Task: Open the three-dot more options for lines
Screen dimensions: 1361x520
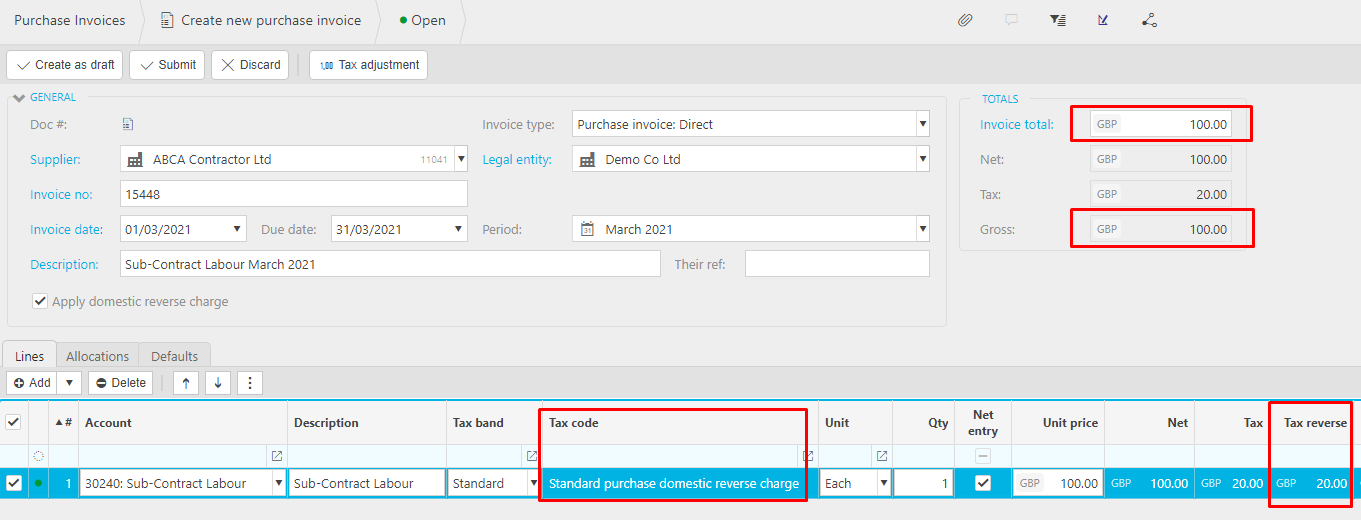Action: pyautogui.click(x=250, y=383)
